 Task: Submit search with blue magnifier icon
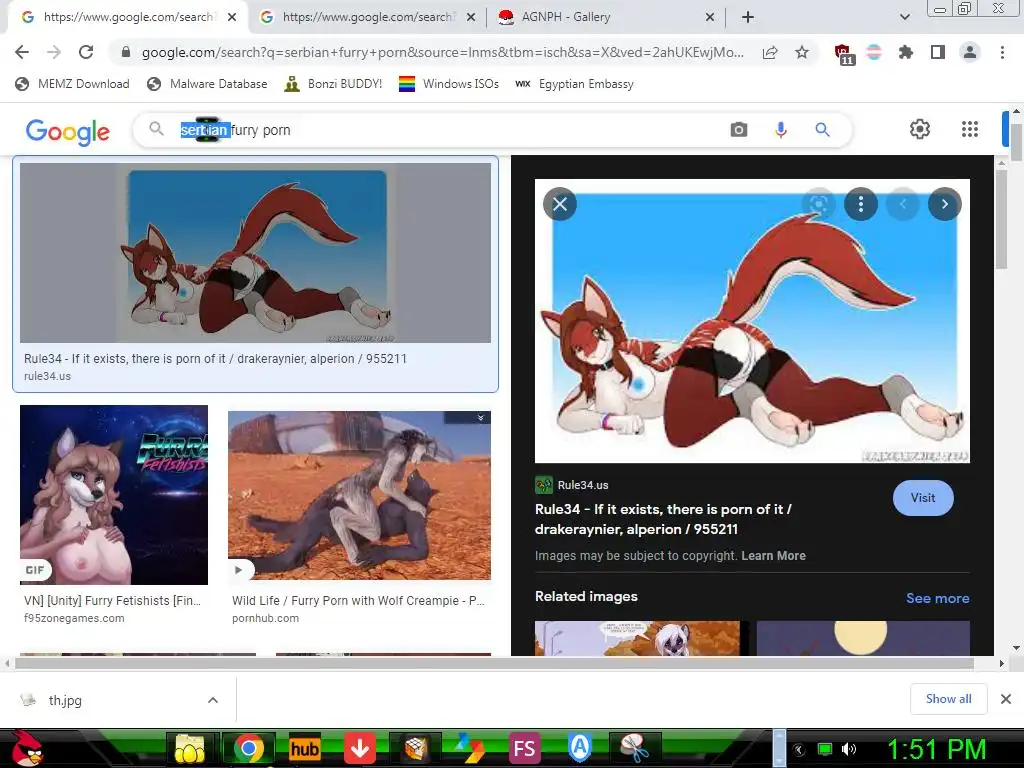click(x=822, y=130)
